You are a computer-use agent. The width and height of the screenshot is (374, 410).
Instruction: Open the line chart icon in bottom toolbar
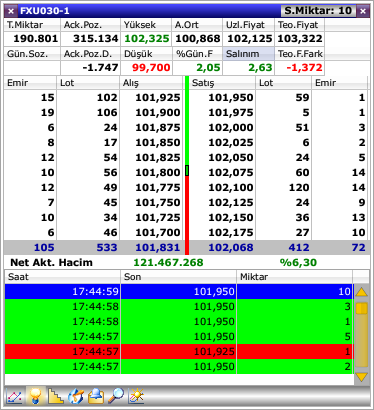14,396
